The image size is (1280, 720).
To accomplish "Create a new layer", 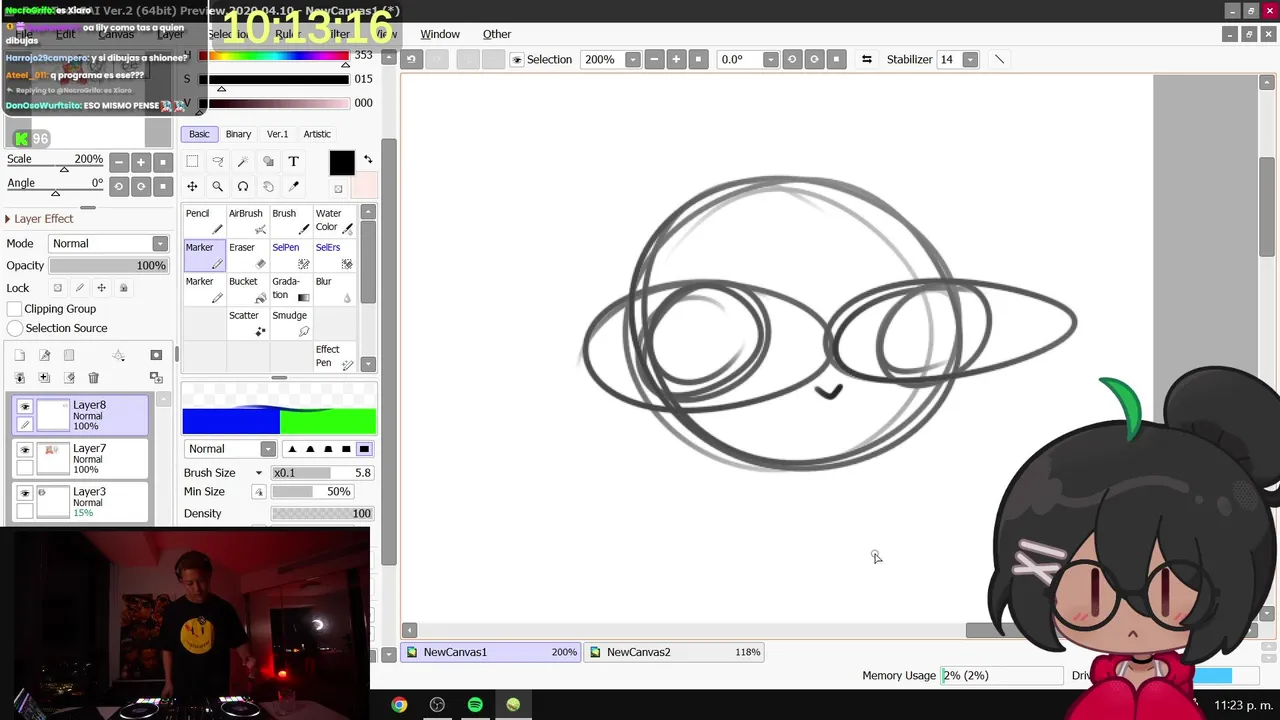I will [x=19, y=355].
